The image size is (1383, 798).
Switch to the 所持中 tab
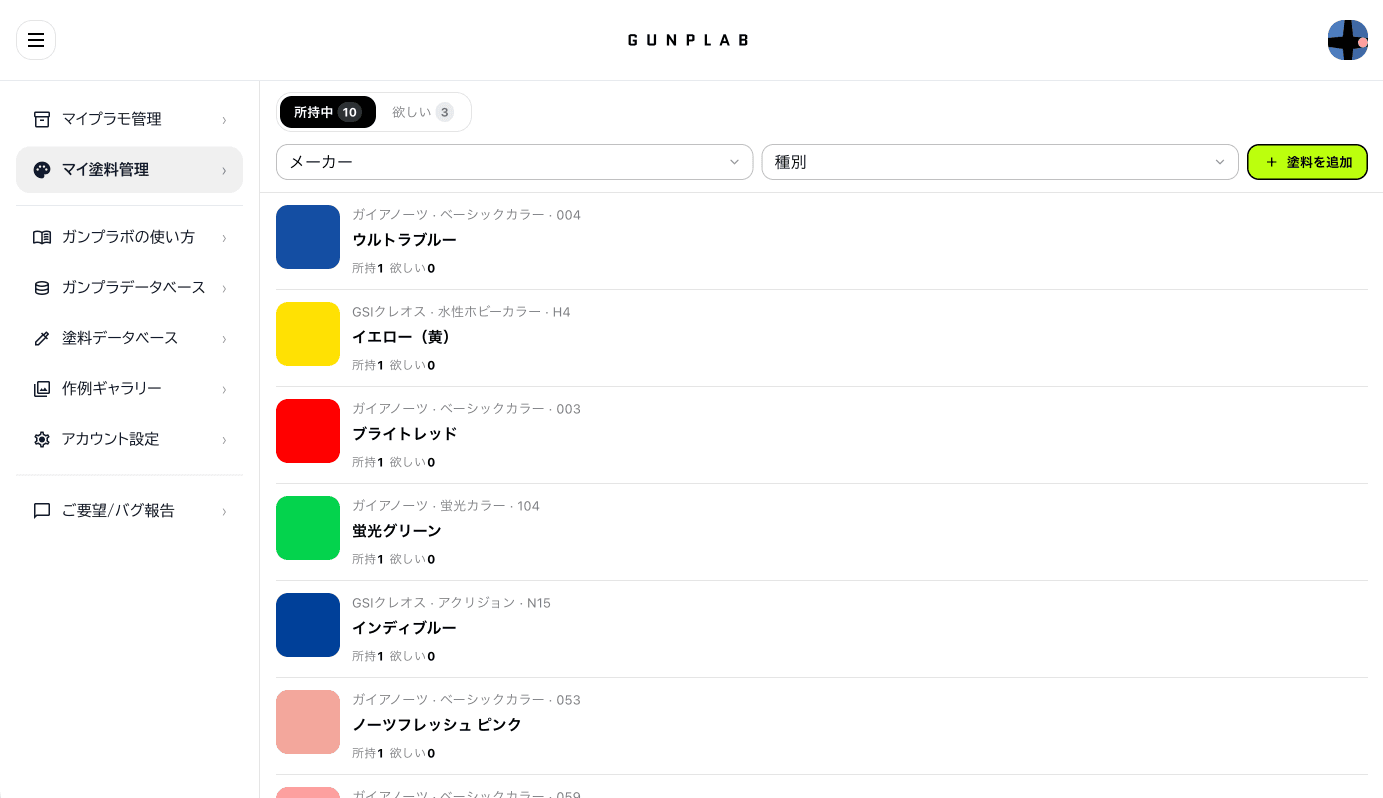click(x=328, y=112)
